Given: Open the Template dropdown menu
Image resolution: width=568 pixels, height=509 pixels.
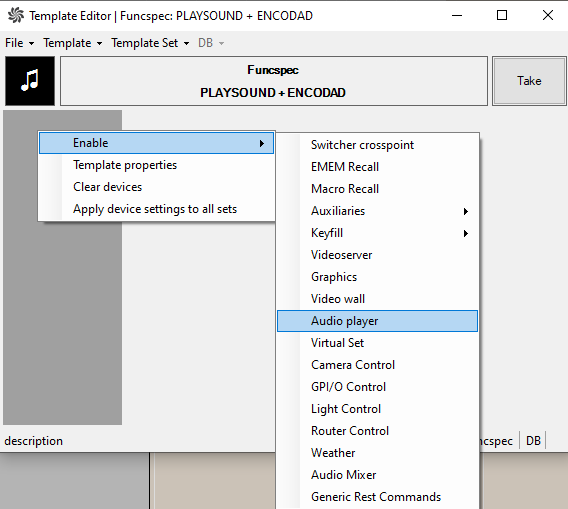Looking at the screenshot, I should 72,43.
